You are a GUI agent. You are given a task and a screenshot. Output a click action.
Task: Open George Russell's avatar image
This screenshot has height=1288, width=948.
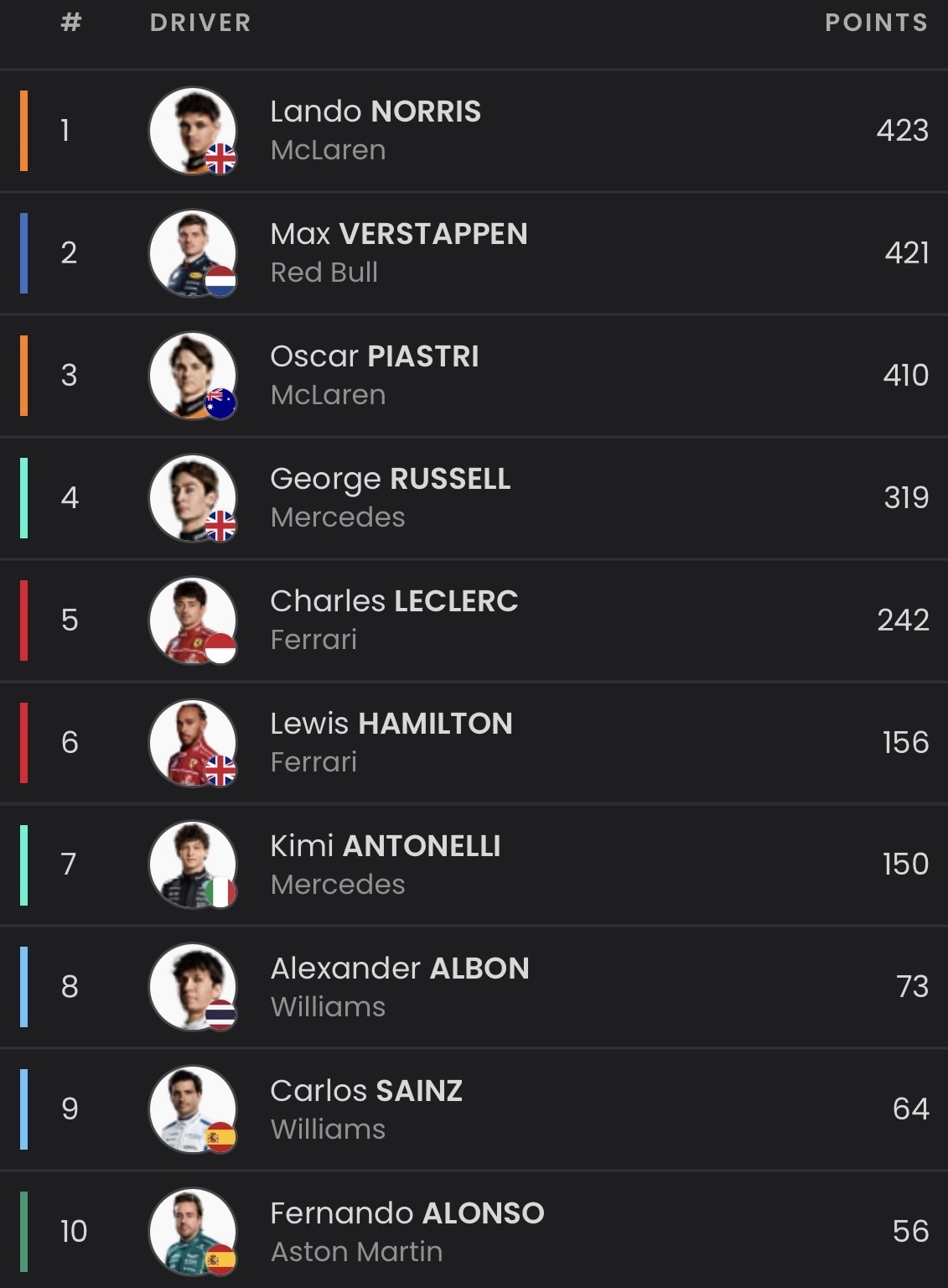click(x=191, y=496)
